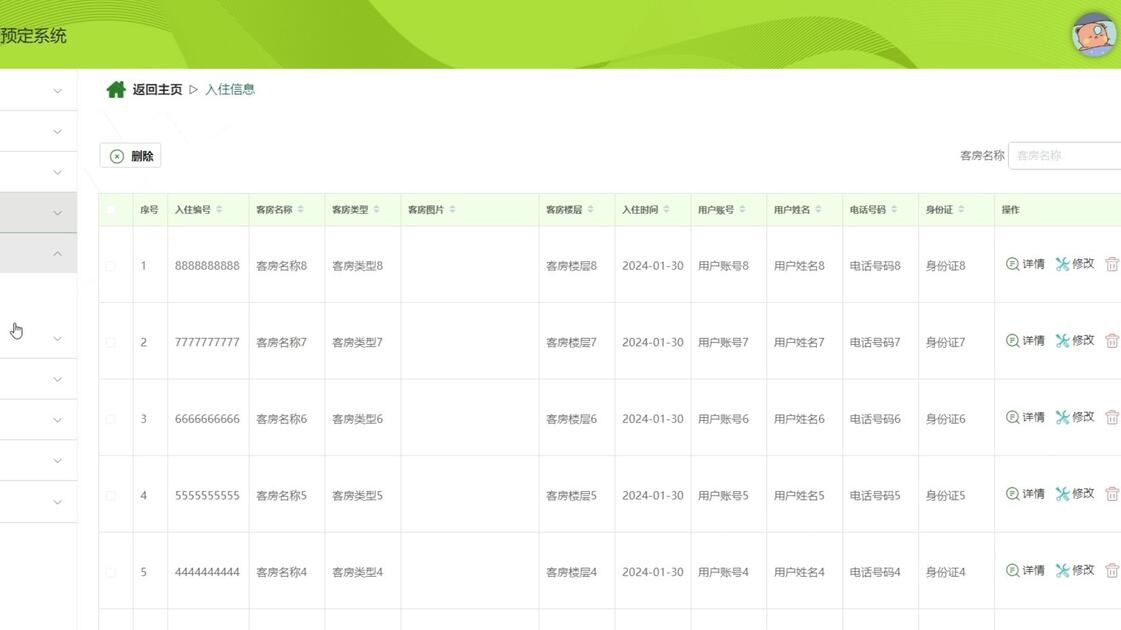Image resolution: width=1121 pixels, height=630 pixels.
Task: Collapse the expanded sidebar menu (up chevron)
Action: click(x=57, y=254)
